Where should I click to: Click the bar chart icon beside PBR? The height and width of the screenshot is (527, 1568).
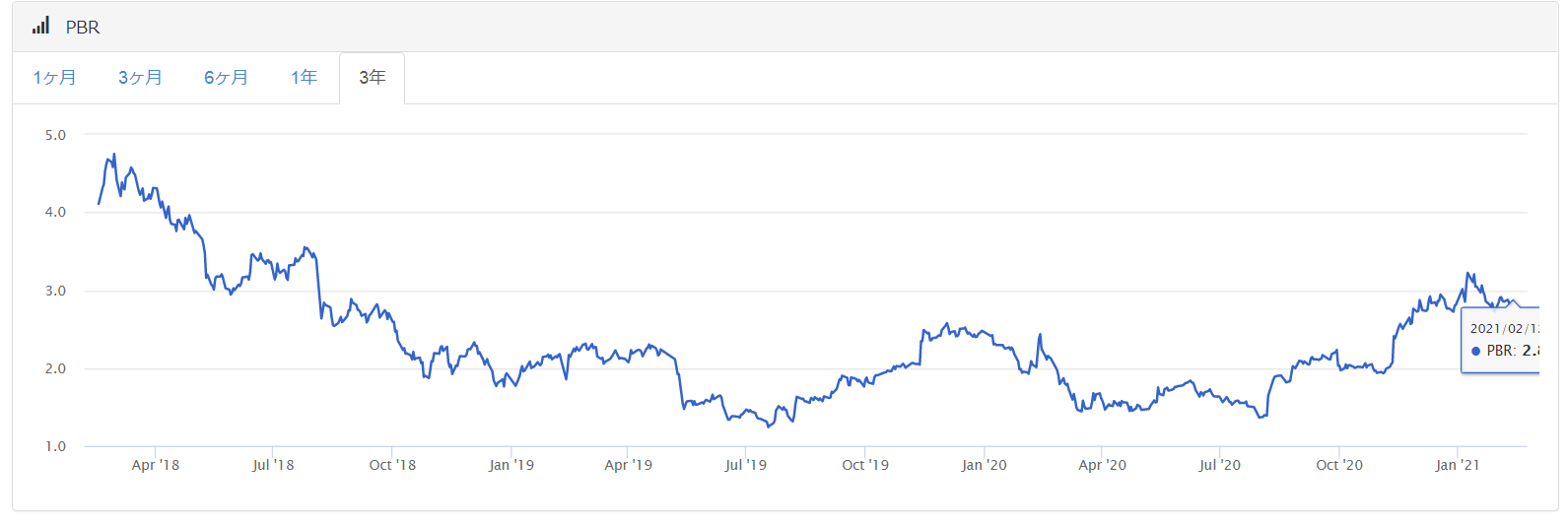tap(40, 27)
